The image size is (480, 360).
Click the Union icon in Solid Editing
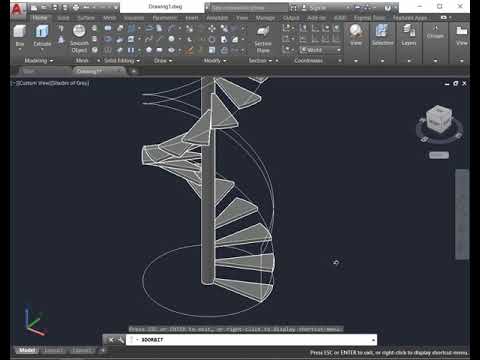108,29
